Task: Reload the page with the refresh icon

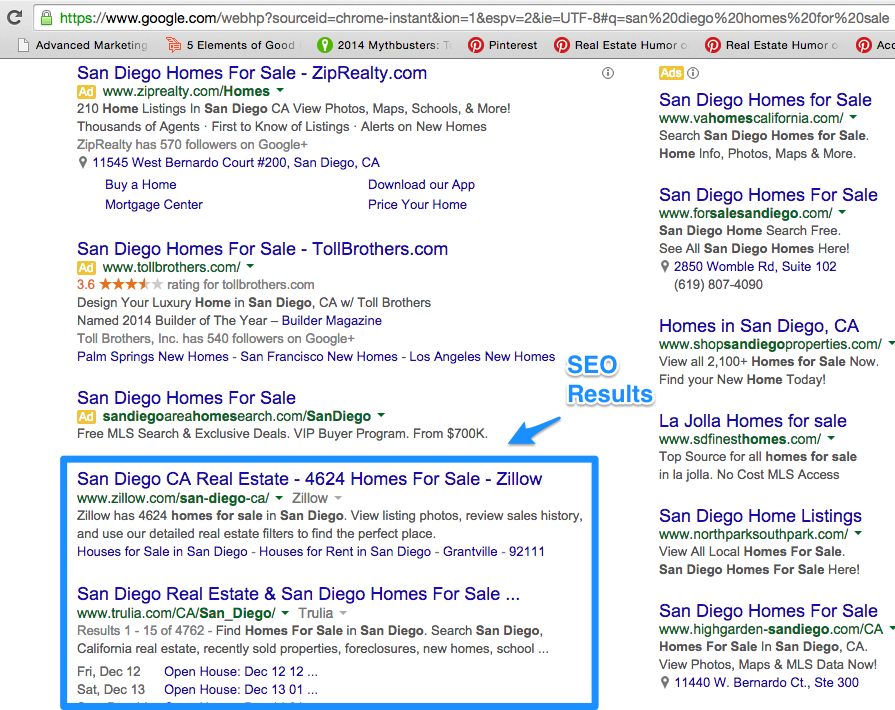Action: coord(15,18)
